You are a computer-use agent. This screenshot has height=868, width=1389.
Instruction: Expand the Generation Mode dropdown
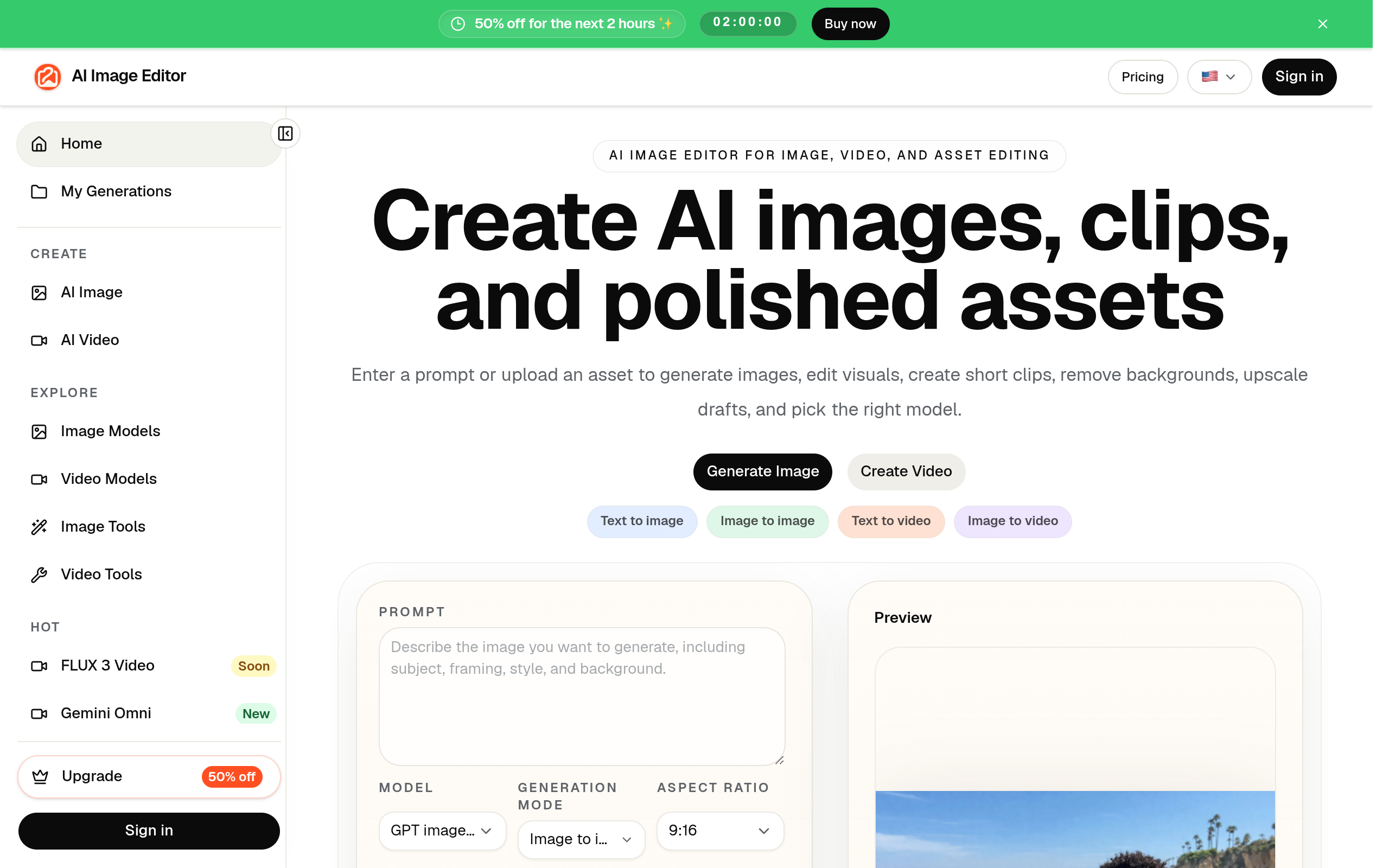click(582, 839)
